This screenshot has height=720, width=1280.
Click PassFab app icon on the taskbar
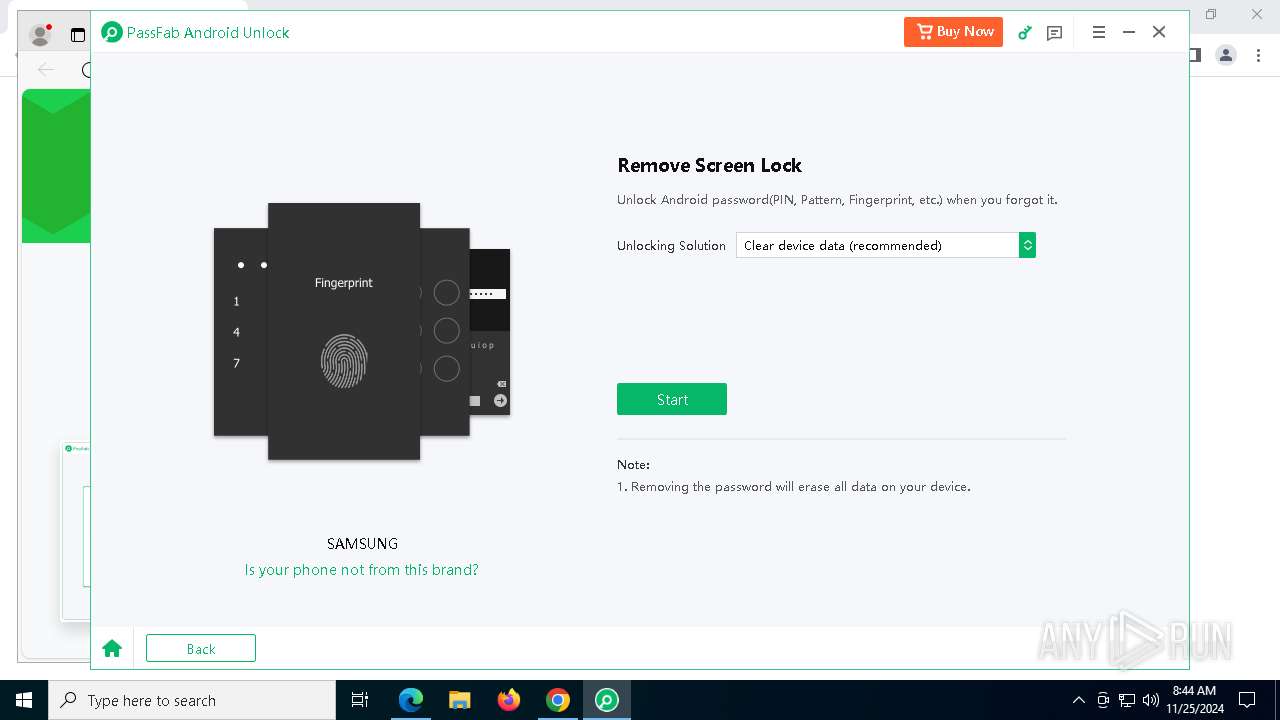(x=607, y=700)
